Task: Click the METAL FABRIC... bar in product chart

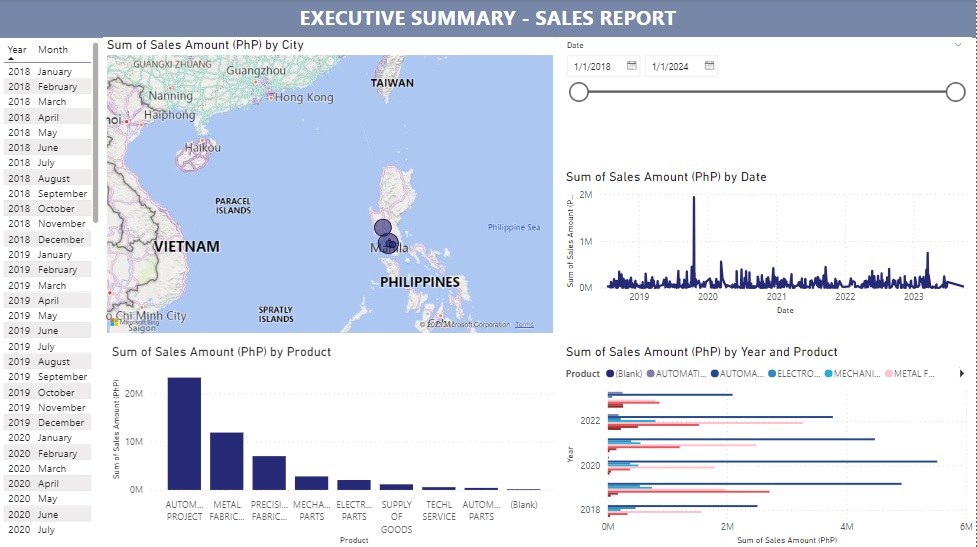Action: pyautogui.click(x=226, y=460)
